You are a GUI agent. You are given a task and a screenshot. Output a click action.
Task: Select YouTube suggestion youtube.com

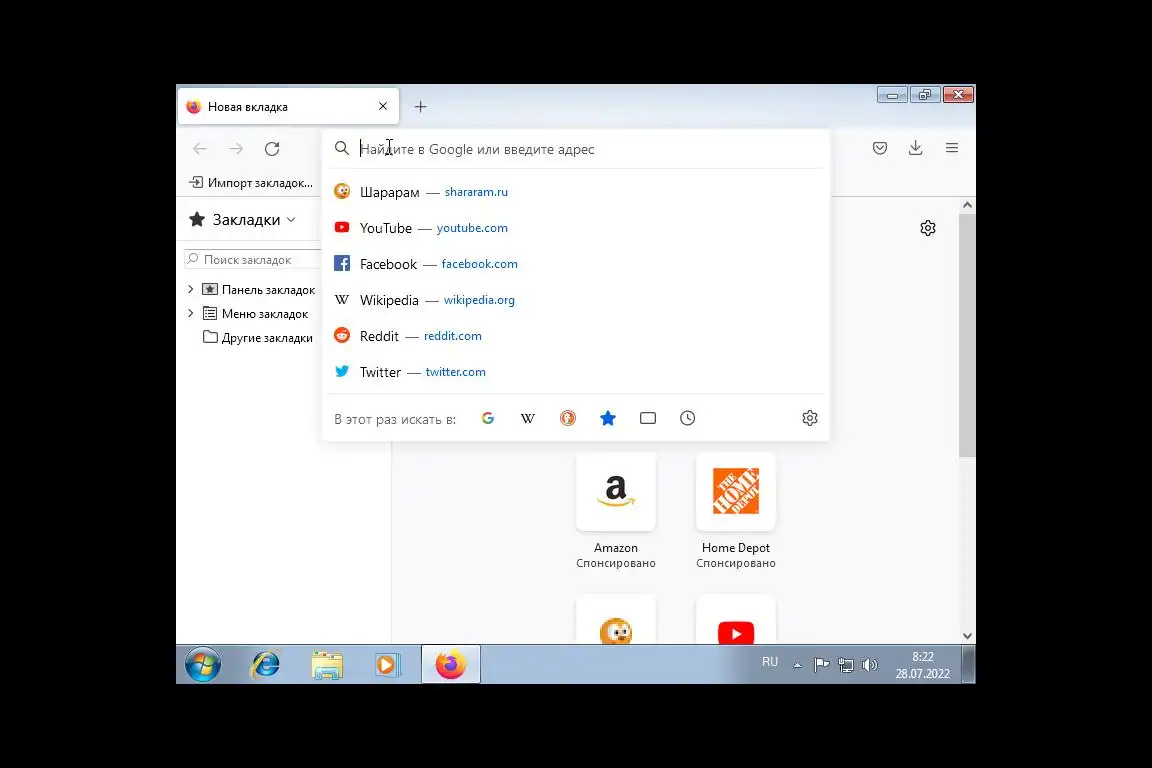pos(576,228)
